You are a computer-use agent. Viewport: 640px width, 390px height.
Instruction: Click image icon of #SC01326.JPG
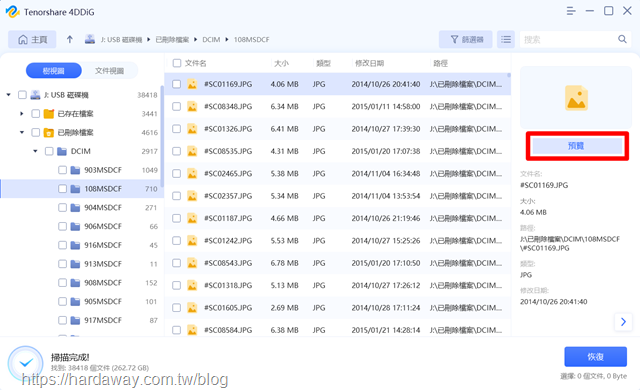pyautogui.click(x=192, y=129)
